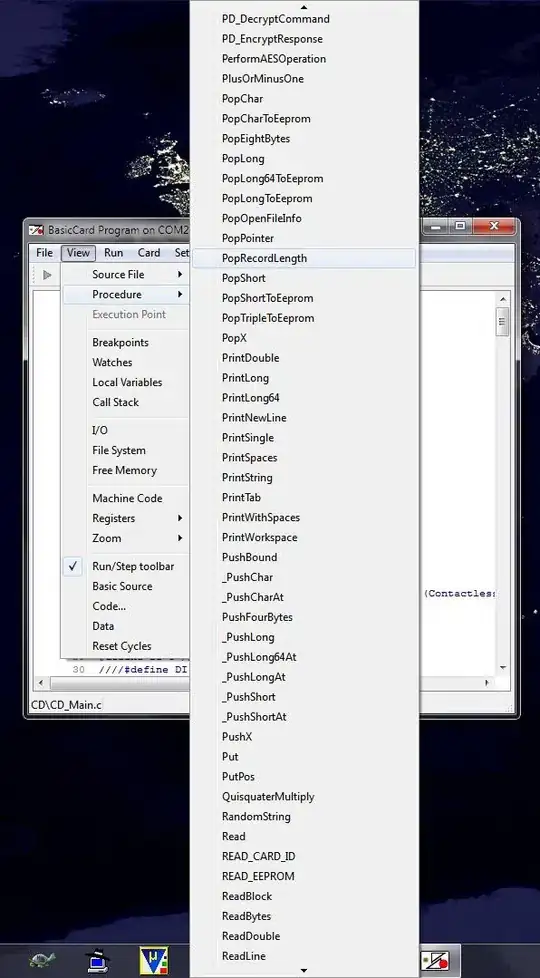This screenshot has width=540, height=978.
Task: Select _PushCharAt procedure
Action: pyautogui.click(x=304, y=598)
